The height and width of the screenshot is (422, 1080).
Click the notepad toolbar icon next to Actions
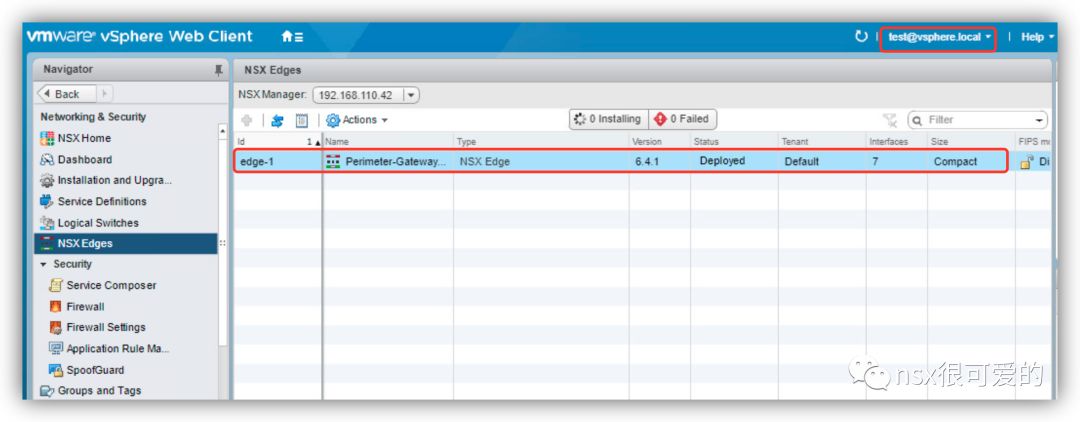302,120
